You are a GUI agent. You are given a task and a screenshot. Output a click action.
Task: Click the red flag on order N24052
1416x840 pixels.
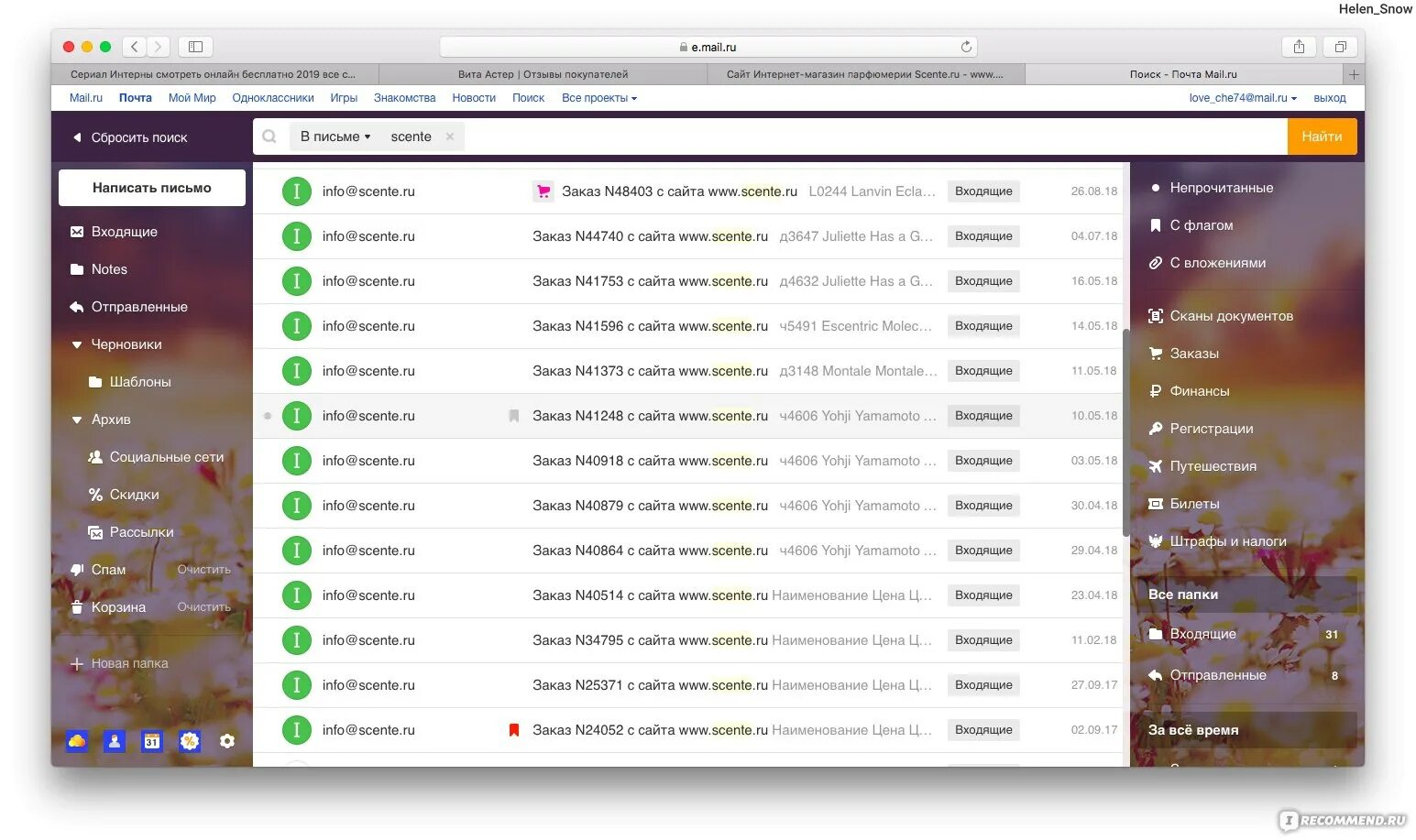514,730
